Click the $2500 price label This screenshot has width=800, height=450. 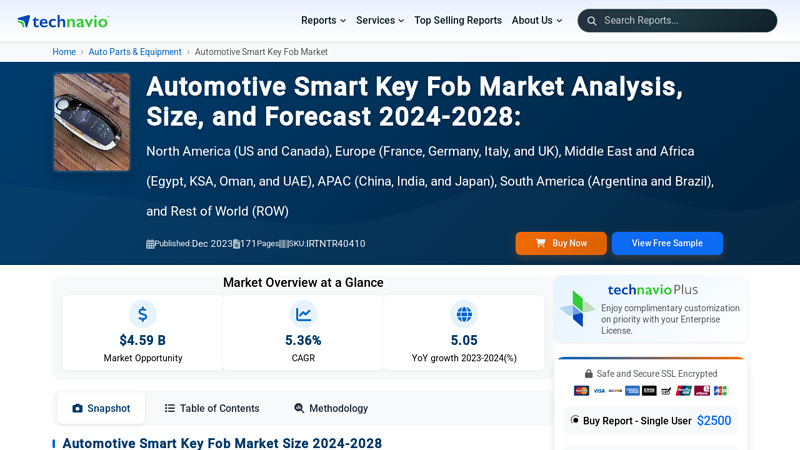tap(714, 420)
